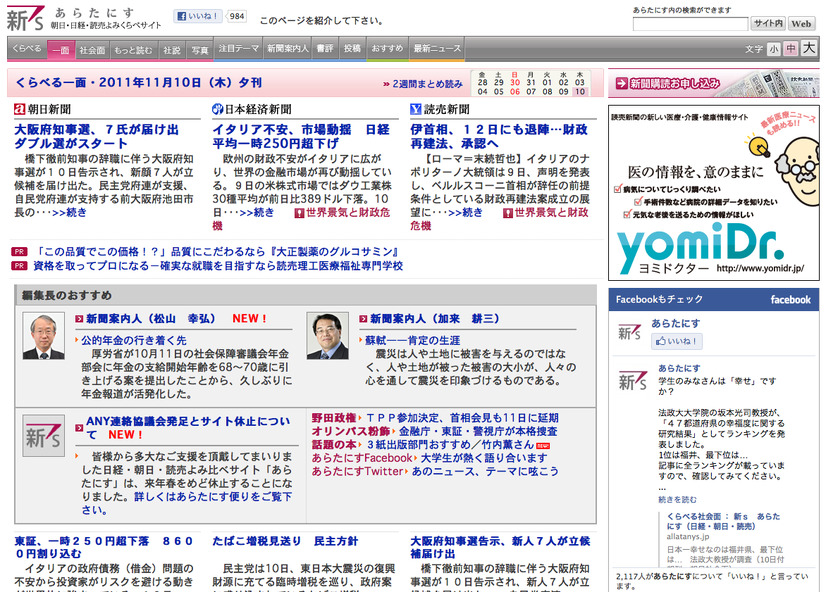Select large font size 大
826x592 pixels.
click(x=809, y=48)
